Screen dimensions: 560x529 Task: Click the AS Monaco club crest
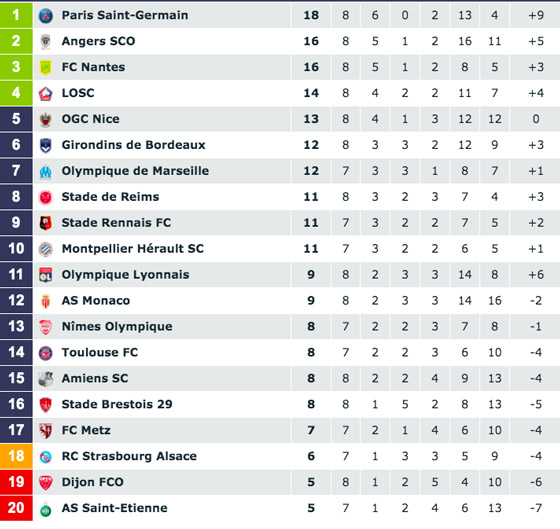click(x=45, y=301)
